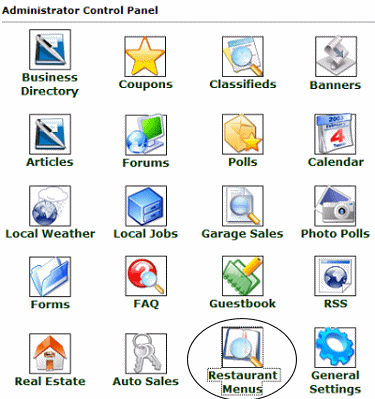Open the Garage Sales icon
The image size is (375, 399).
(243, 206)
